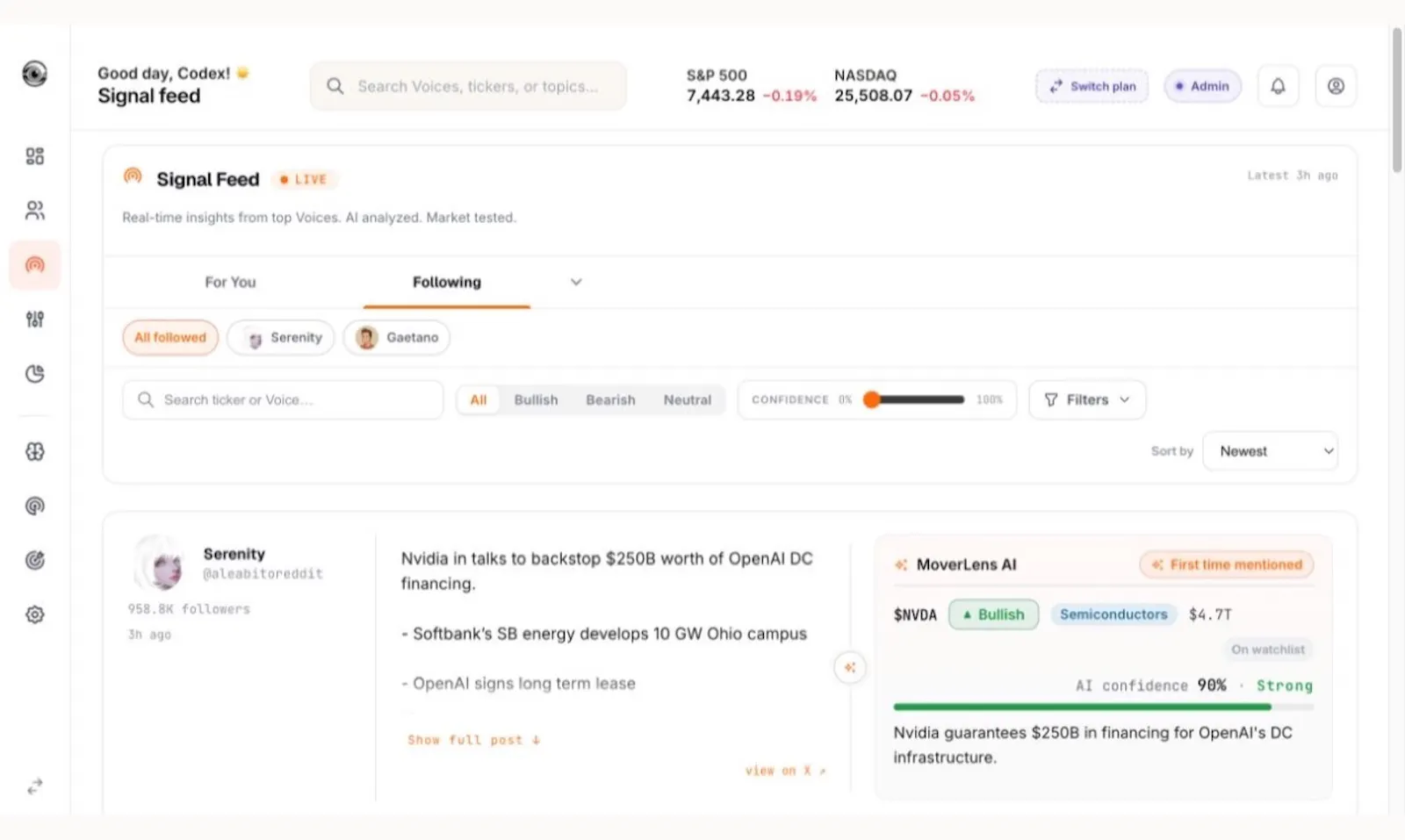Open notifications bell
This screenshot has height=840, width=1405.
1278,86
